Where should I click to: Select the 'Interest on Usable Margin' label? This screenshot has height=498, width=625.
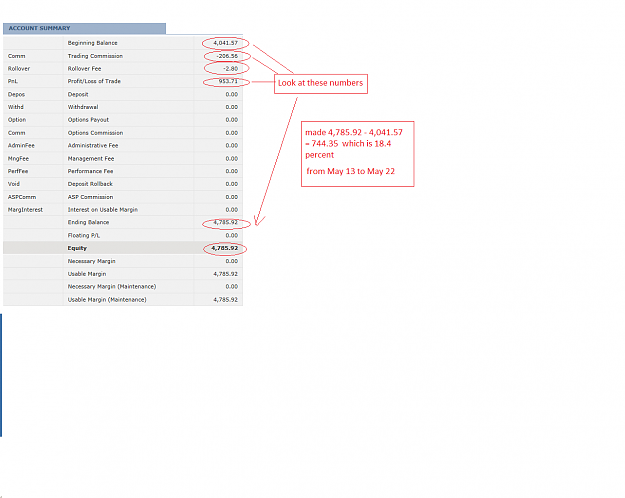[103, 210]
